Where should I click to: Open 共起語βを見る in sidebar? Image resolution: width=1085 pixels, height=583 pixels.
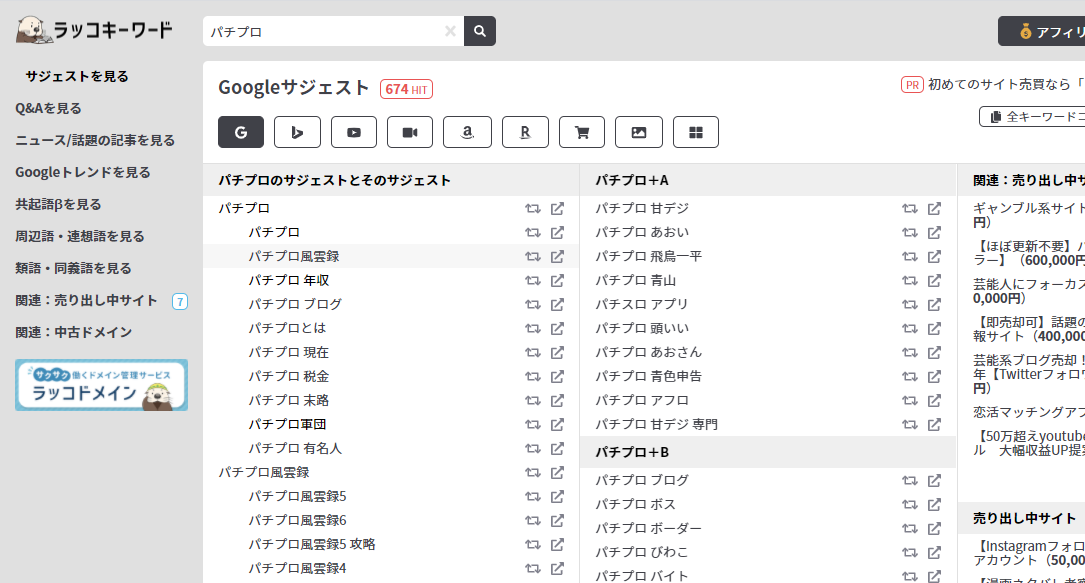58,204
